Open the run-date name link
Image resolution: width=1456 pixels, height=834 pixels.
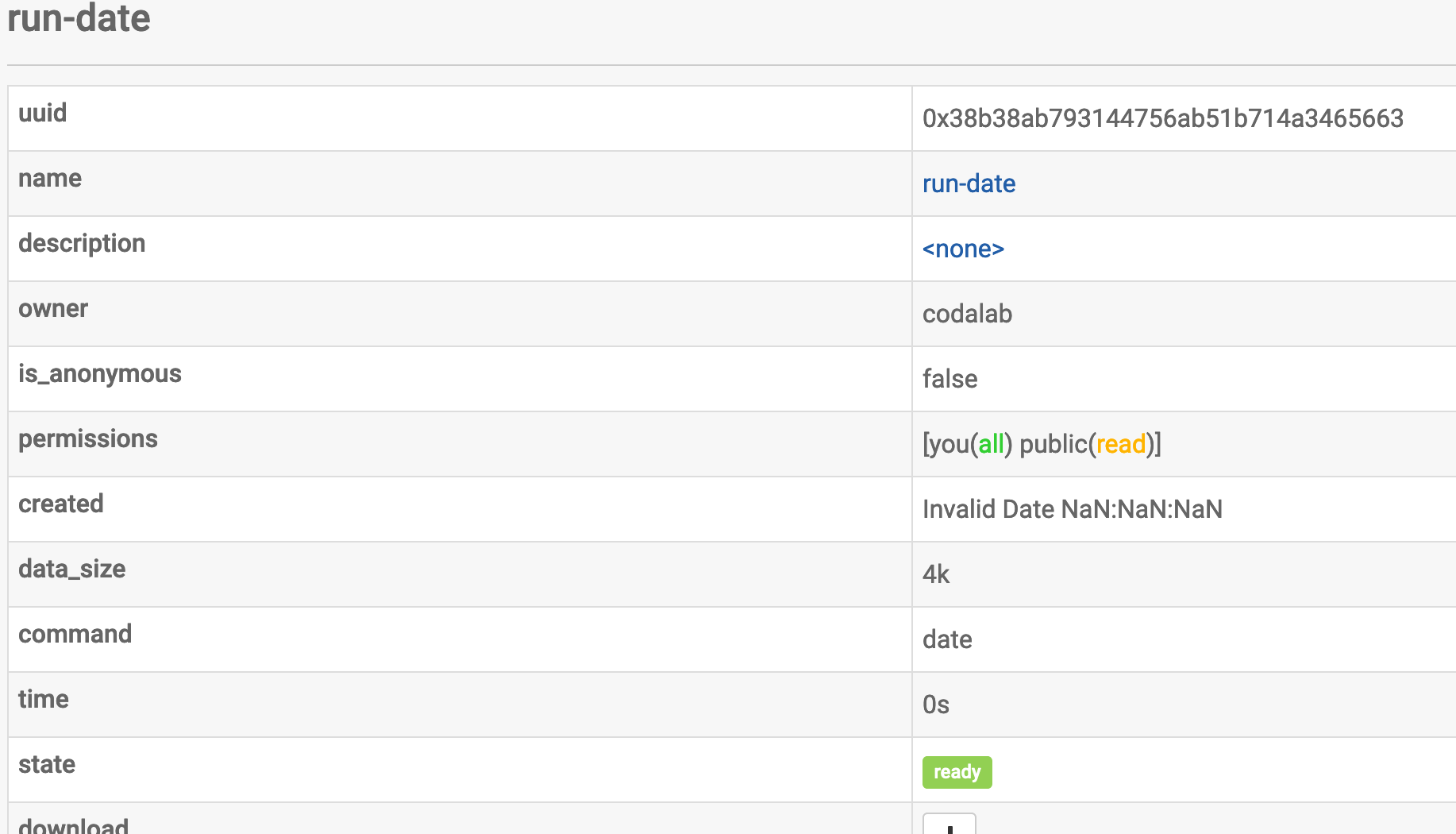(969, 183)
